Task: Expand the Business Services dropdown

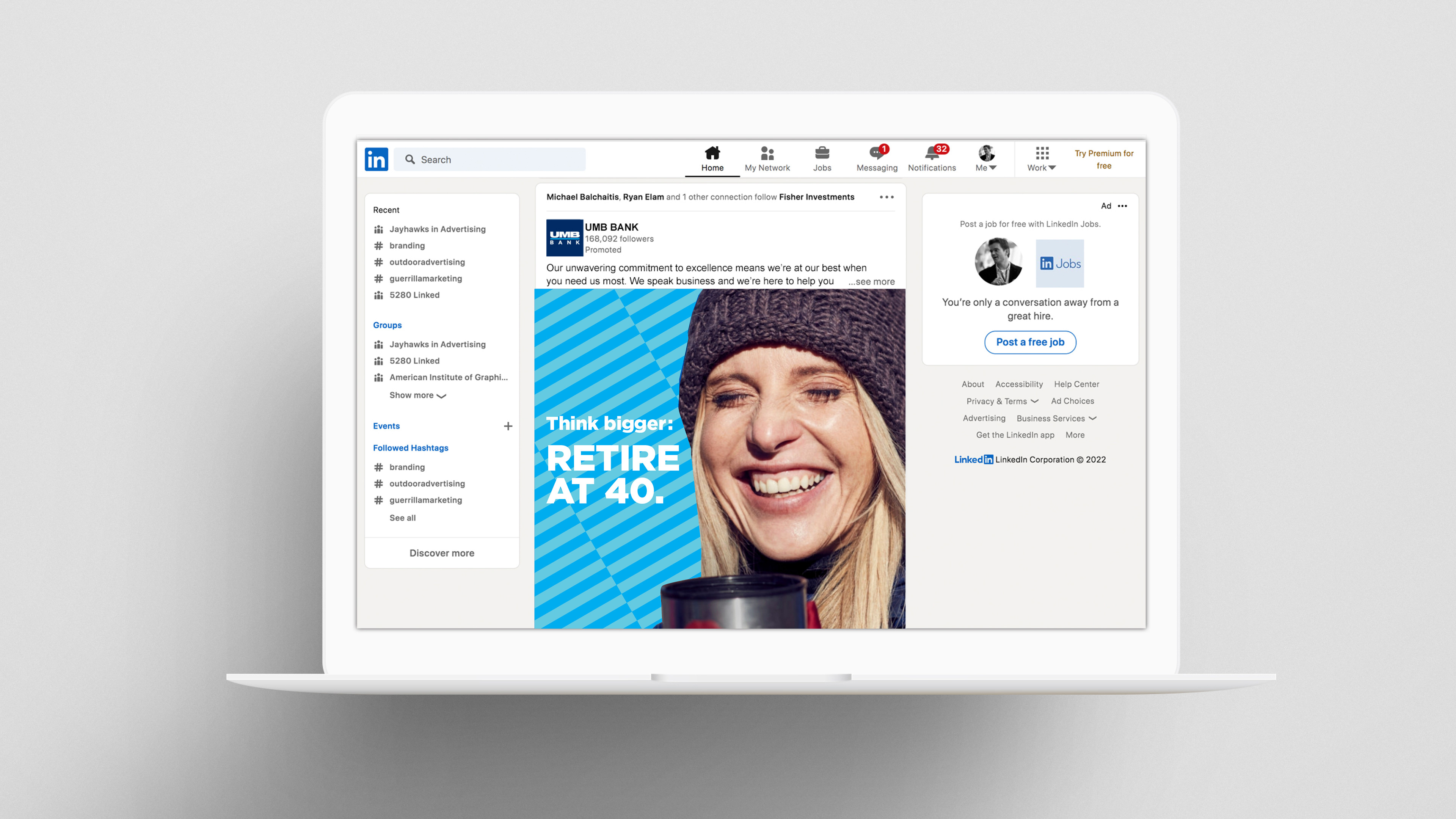Action: coord(1056,418)
